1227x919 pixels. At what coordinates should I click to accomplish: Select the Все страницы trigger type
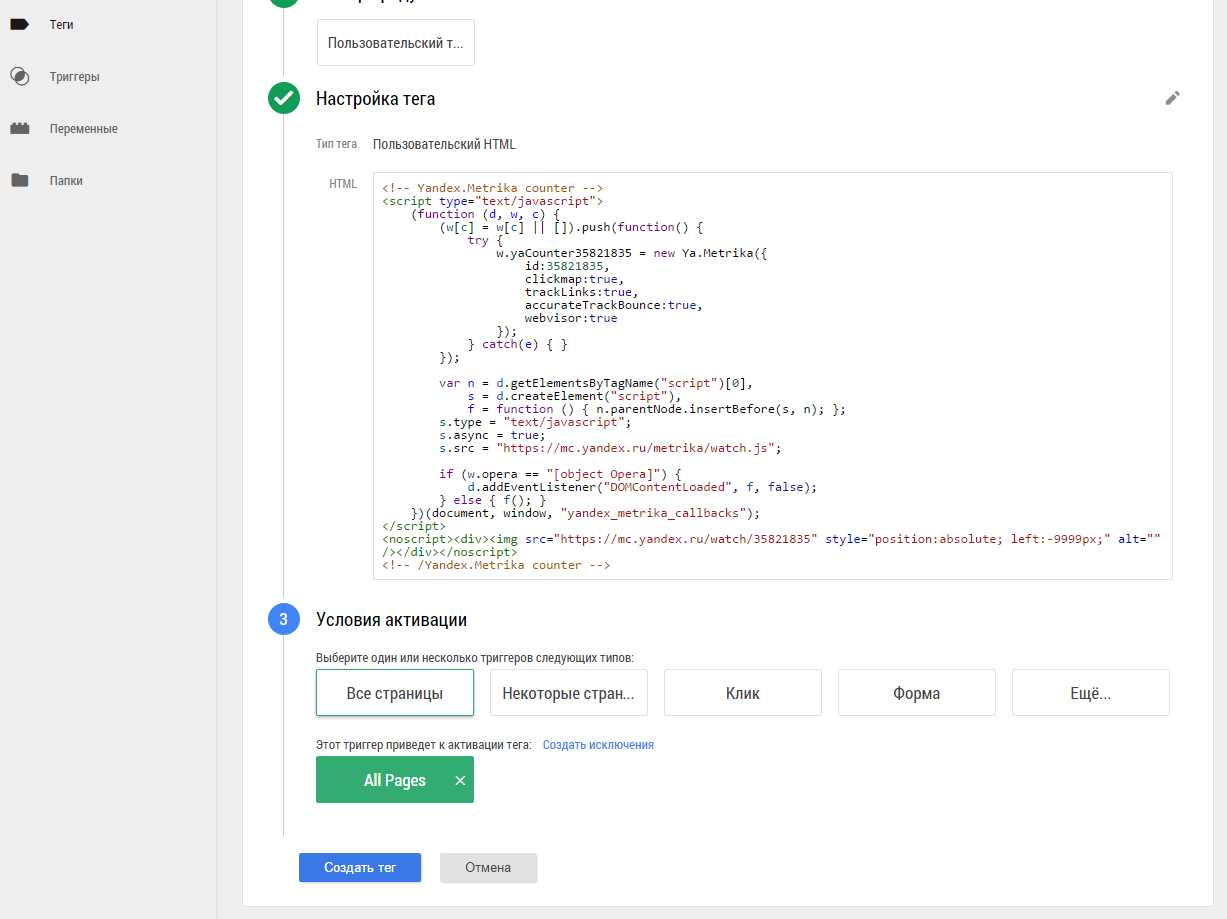[x=395, y=693]
